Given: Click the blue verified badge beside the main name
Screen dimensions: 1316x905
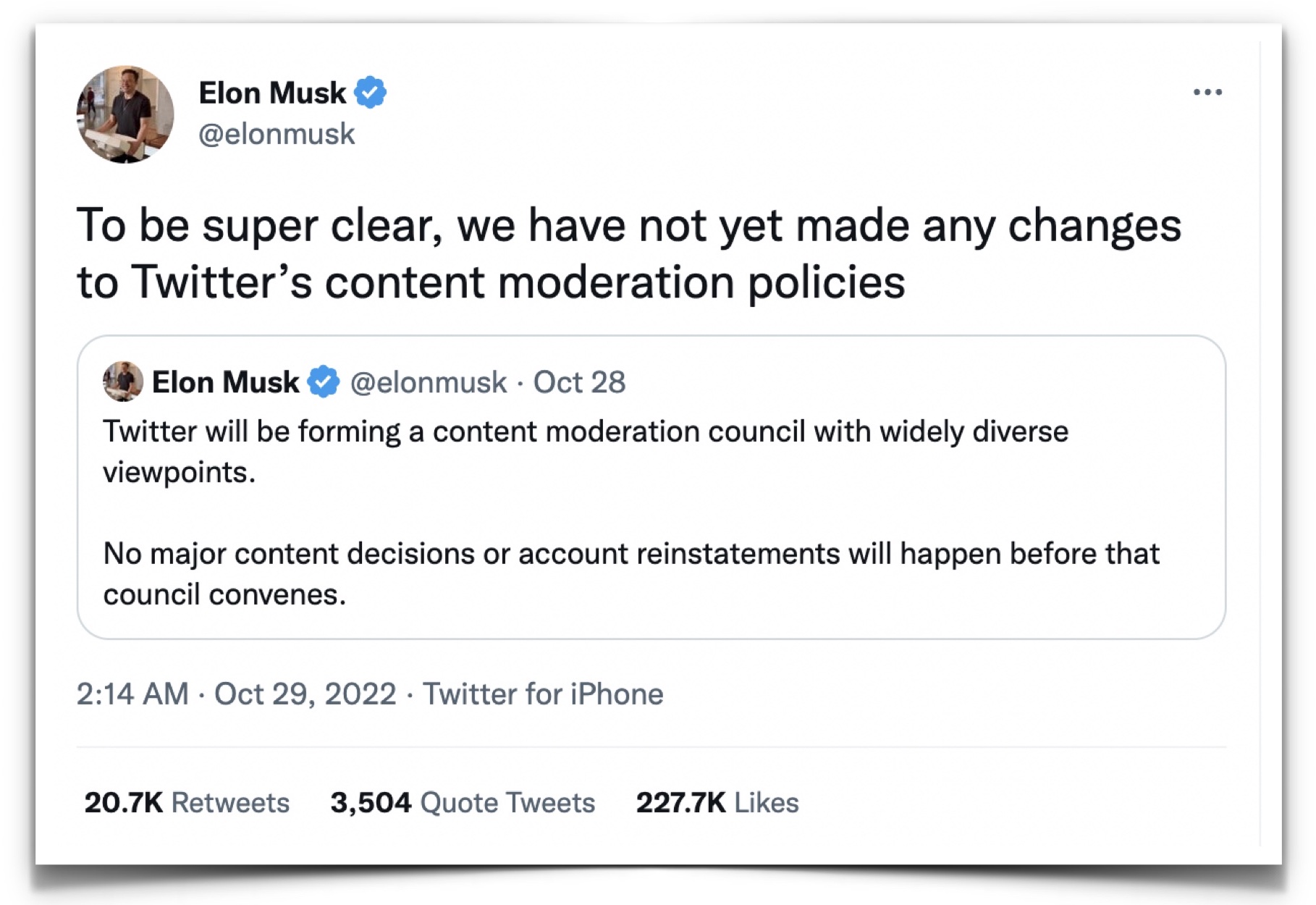Looking at the screenshot, I should pos(371,93).
